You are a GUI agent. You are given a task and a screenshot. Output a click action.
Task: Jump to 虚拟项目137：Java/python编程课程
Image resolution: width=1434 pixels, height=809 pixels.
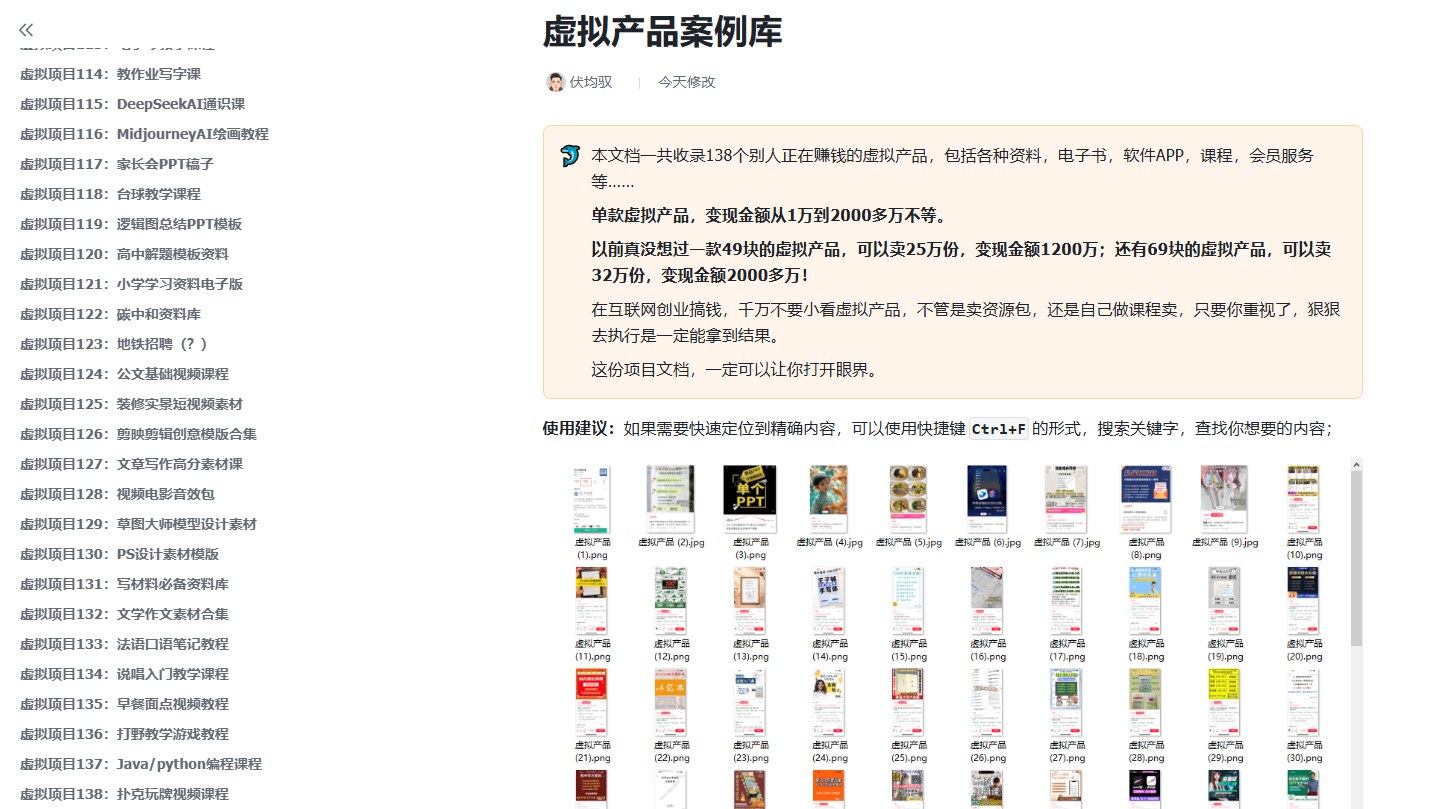pyautogui.click(x=141, y=764)
